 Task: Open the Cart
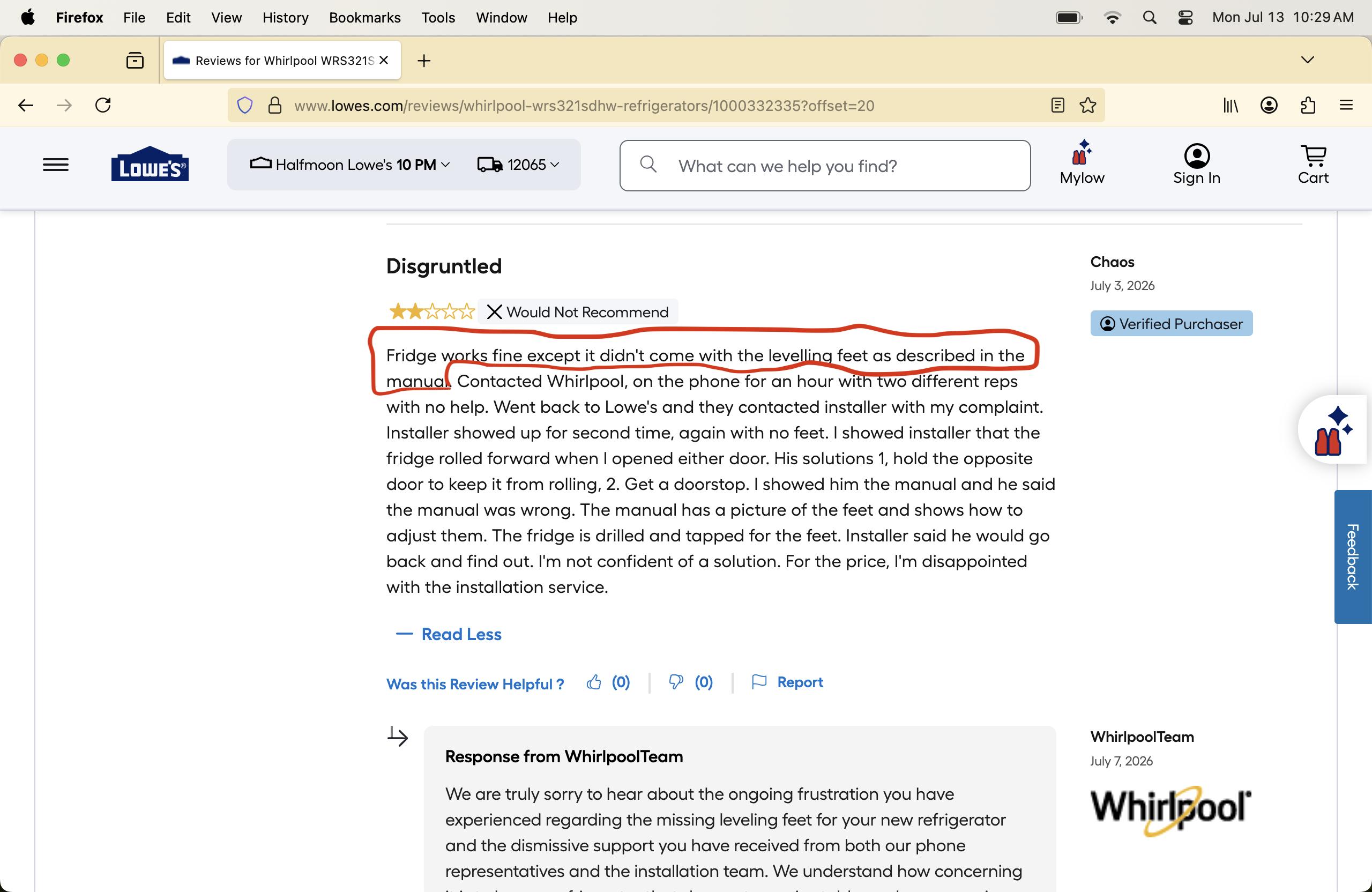click(1313, 165)
